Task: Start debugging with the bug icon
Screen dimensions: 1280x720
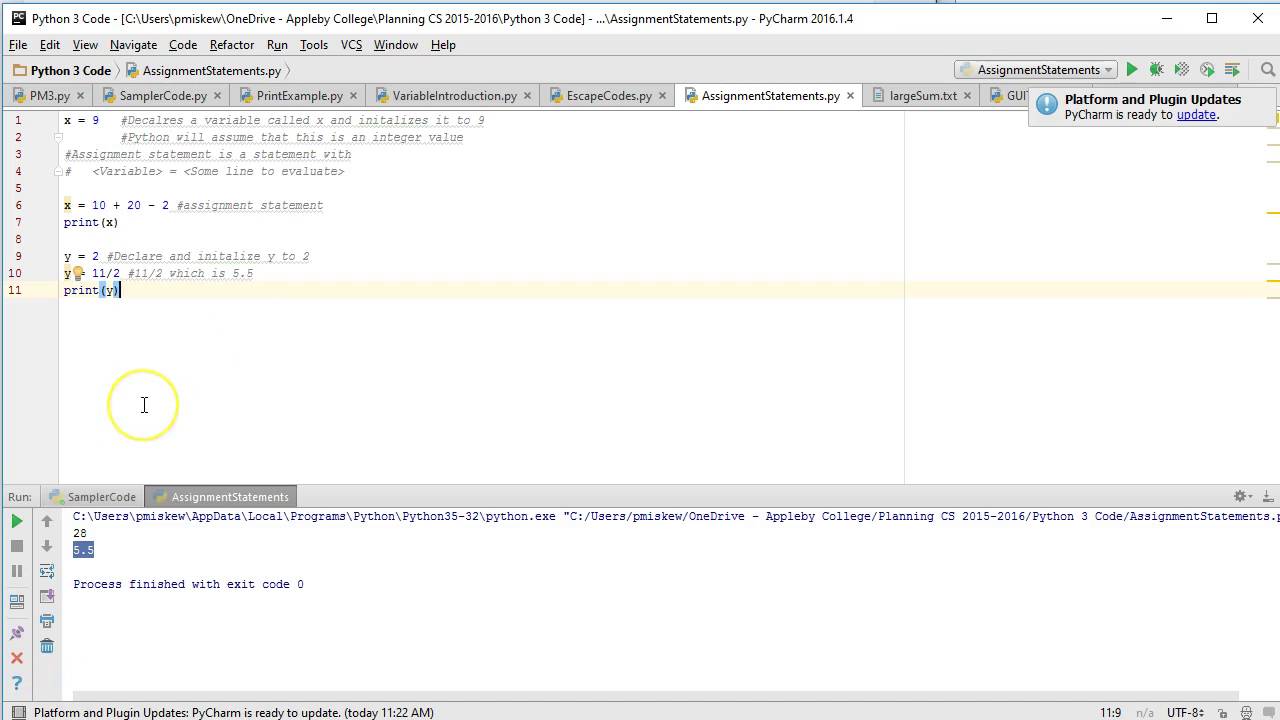Action: [x=1156, y=70]
